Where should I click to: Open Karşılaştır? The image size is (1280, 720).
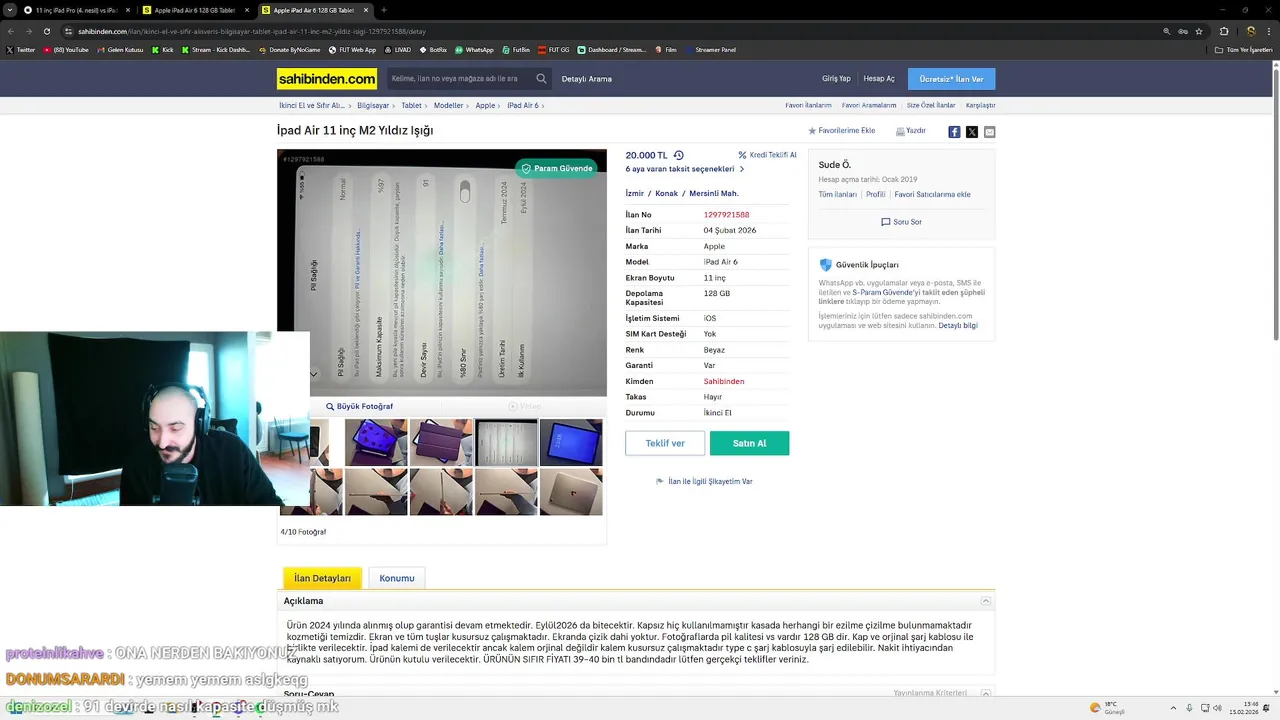coord(980,105)
